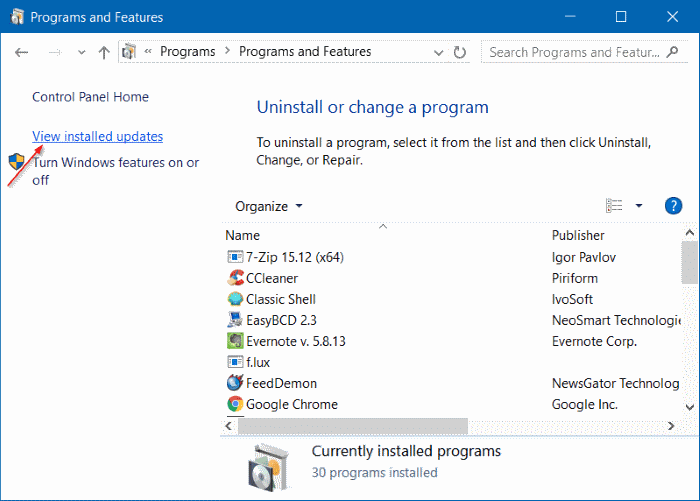Viewport: 700px width, 501px height.
Task: Click Google Inc. publisher cell
Action: [585, 404]
